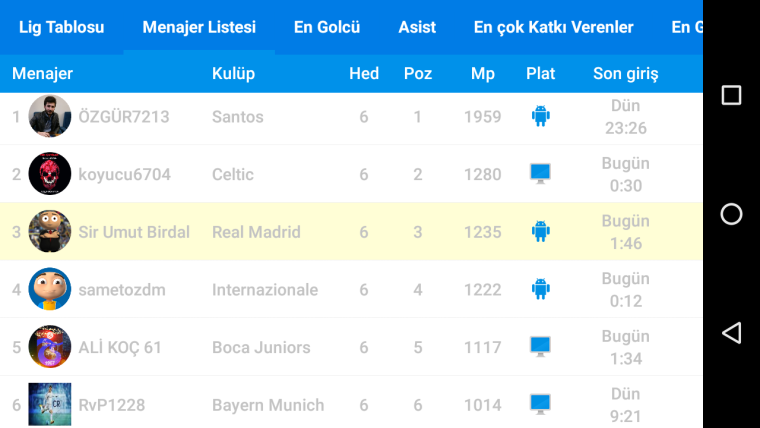The image size is (760, 428).
Task: Tap the monitor icon for RvP1228
Action: tap(540, 405)
